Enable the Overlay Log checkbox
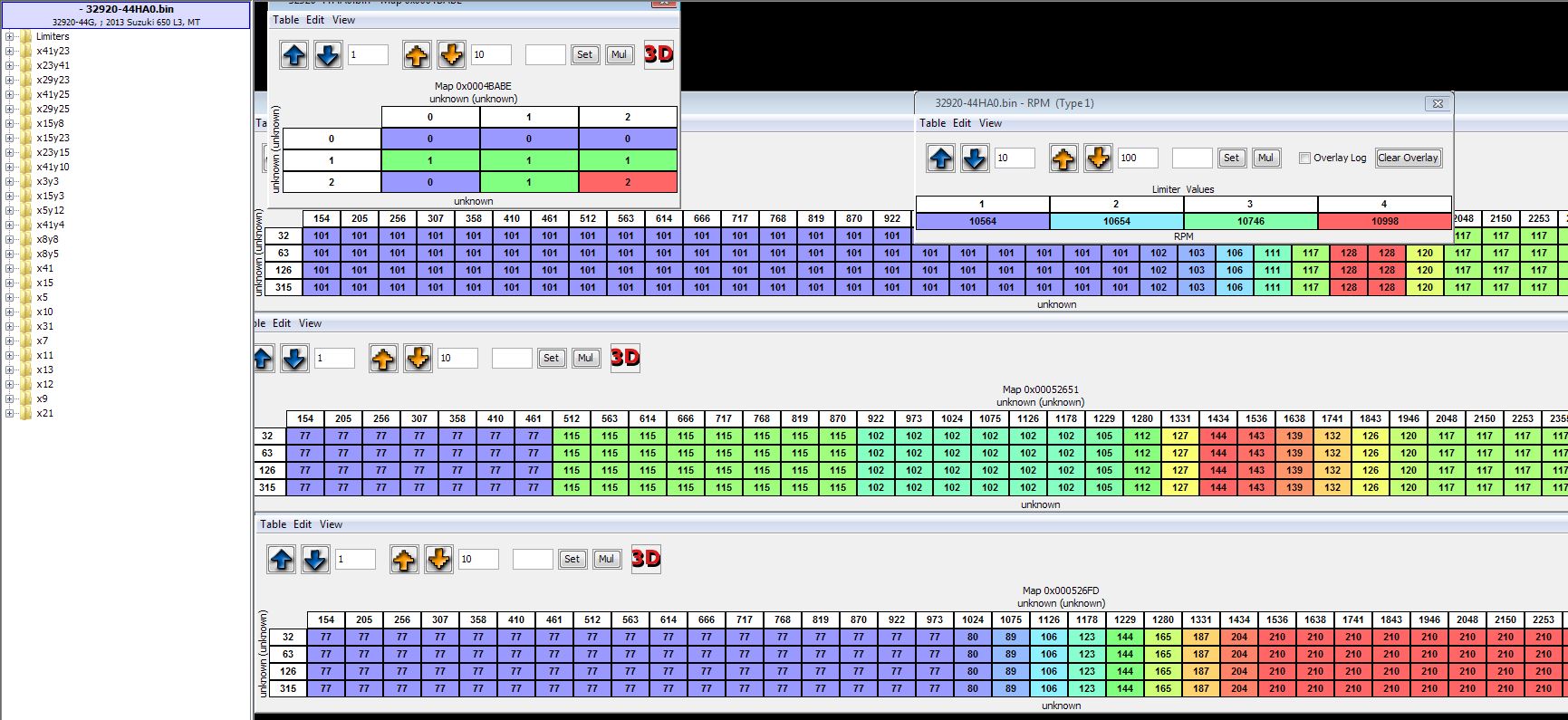The height and width of the screenshot is (720, 1568). (x=1304, y=158)
